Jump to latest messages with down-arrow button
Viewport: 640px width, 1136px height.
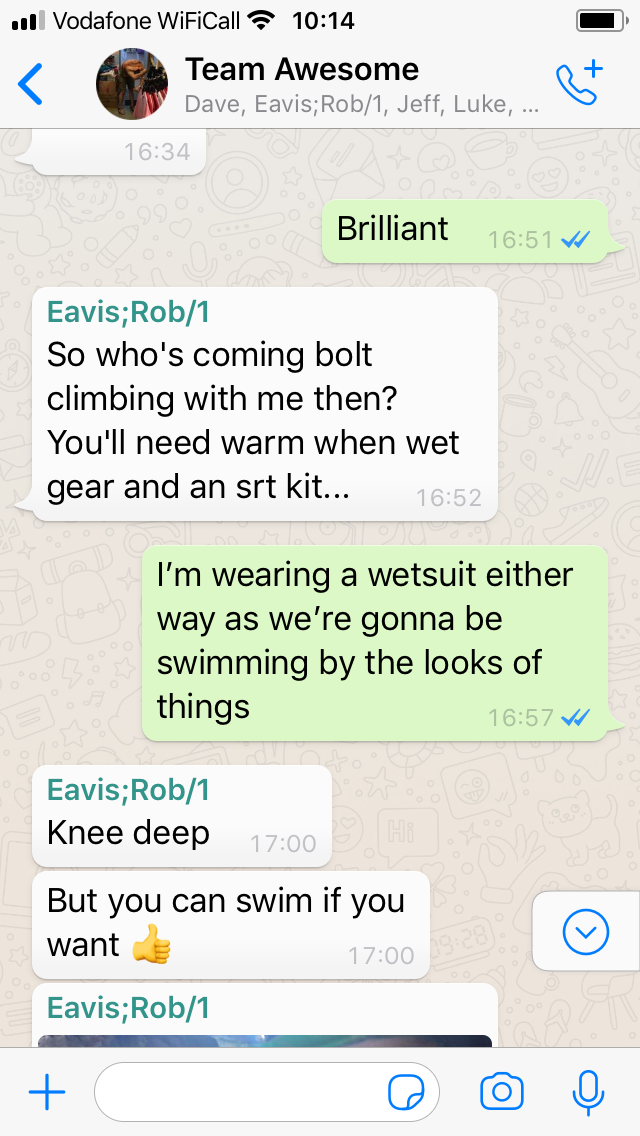point(586,932)
